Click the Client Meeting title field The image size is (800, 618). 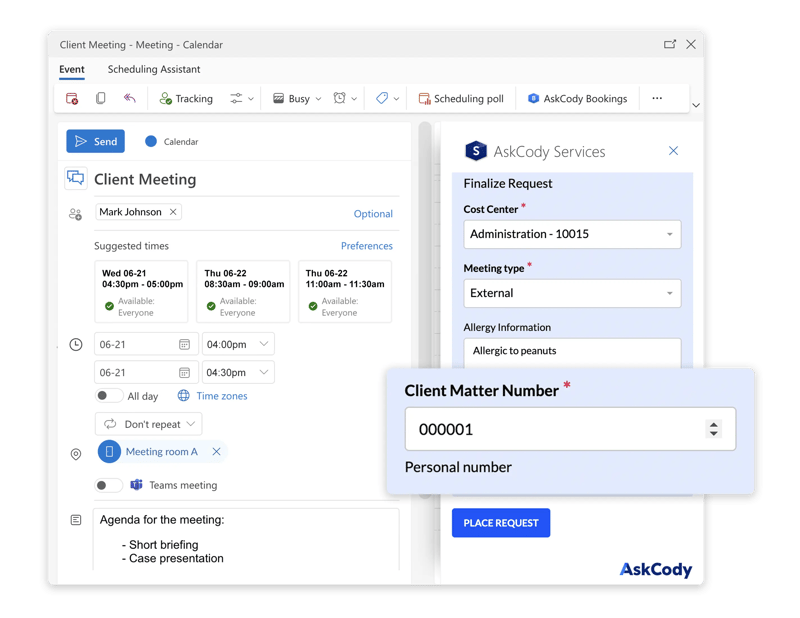(x=246, y=180)
